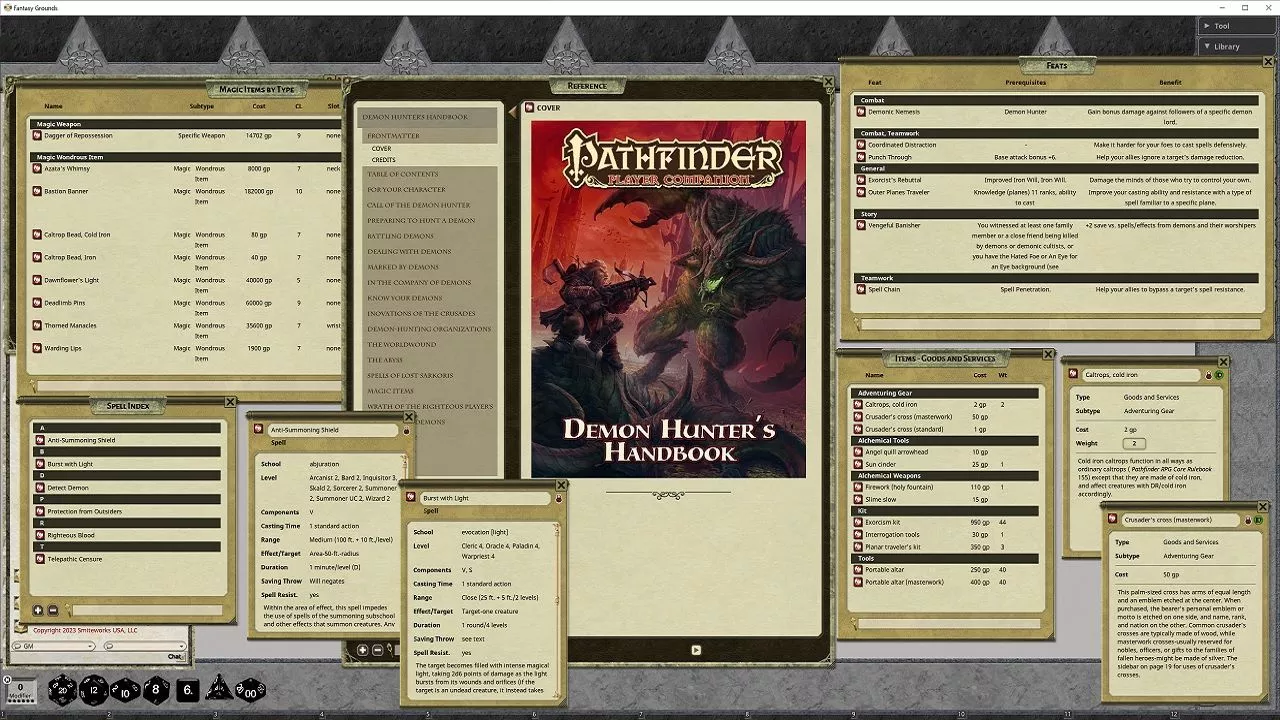Click next page arrow in Reference window

(x=696, y=650)
